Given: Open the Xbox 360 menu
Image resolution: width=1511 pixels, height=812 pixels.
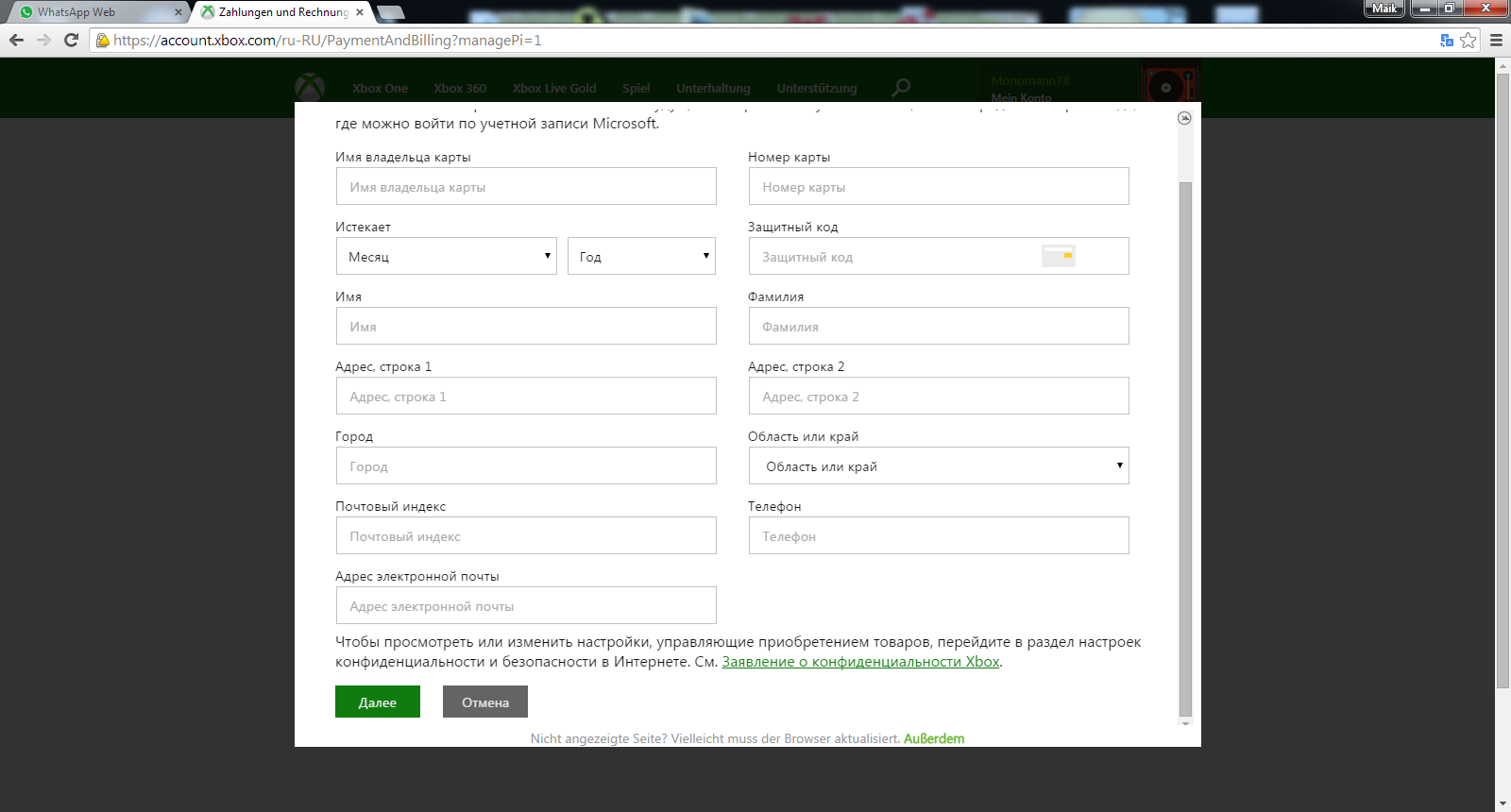Looking at the screenshot, I should coord(460,88).
